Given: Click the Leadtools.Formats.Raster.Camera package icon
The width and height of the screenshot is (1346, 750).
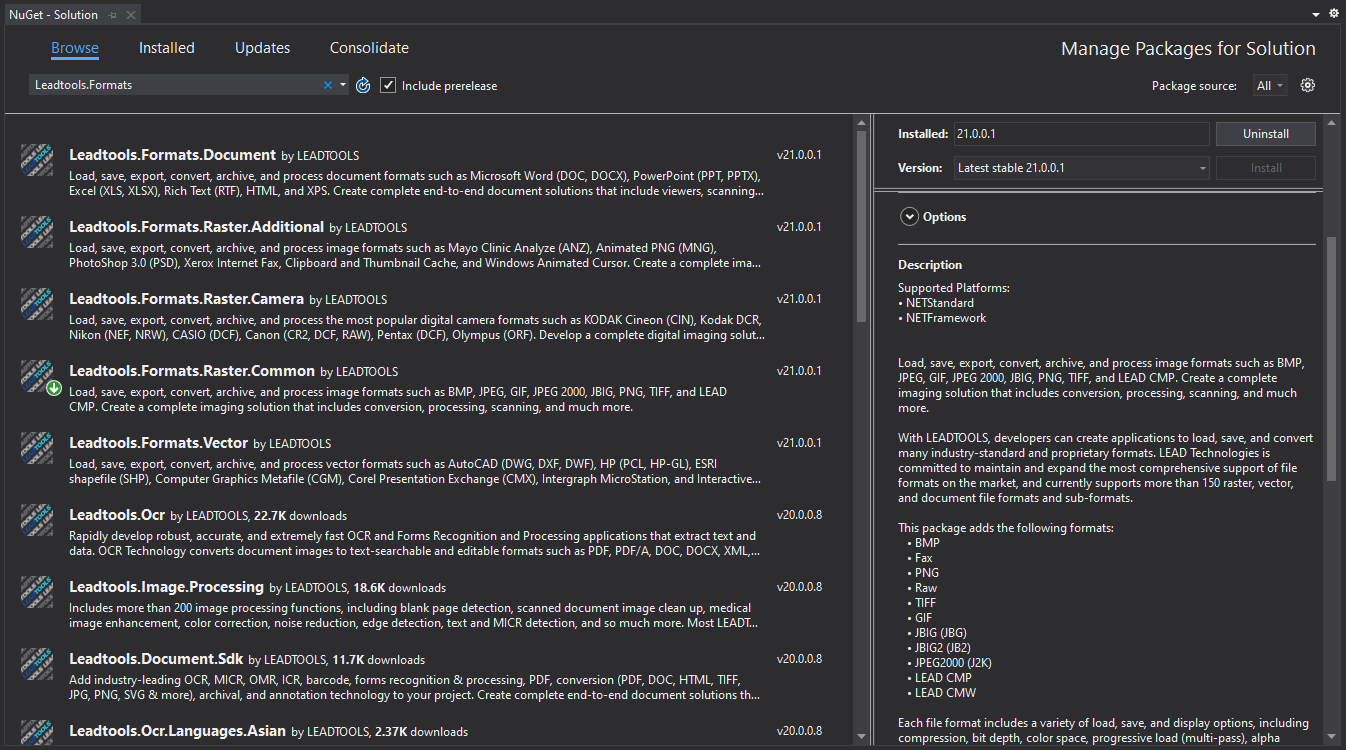Looking at the screenshot, I should (x=37, y=304).
